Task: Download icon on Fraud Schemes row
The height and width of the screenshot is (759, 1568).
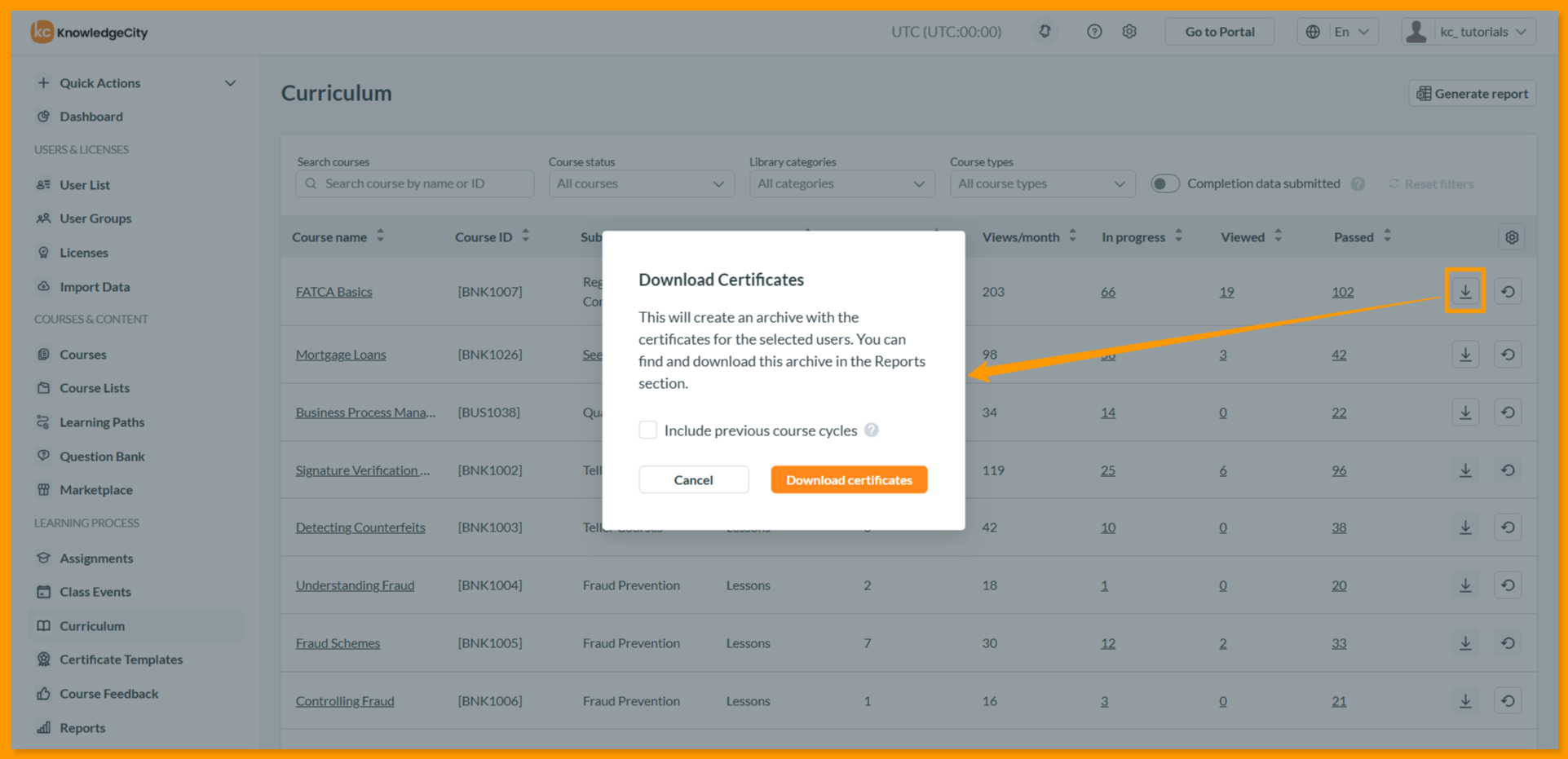Action: [x=1465, y=643]
